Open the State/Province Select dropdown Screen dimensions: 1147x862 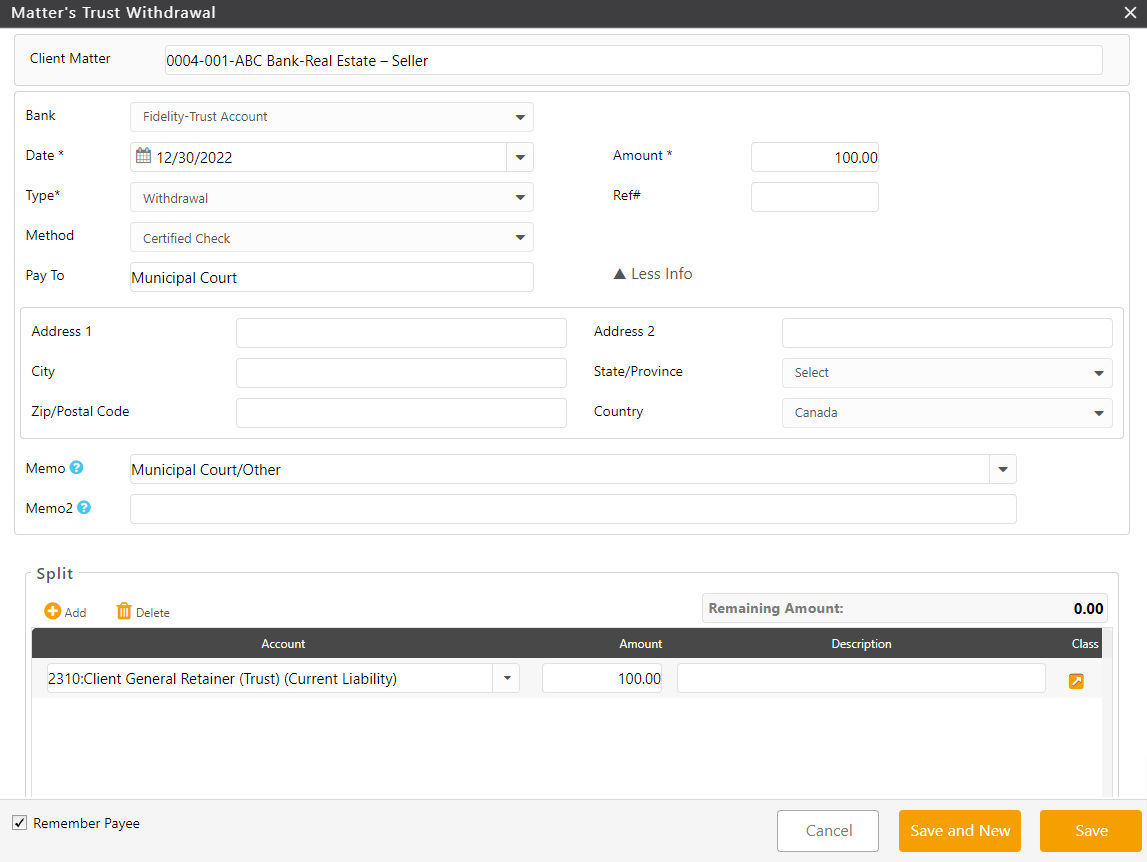click(x=946, y=373)
